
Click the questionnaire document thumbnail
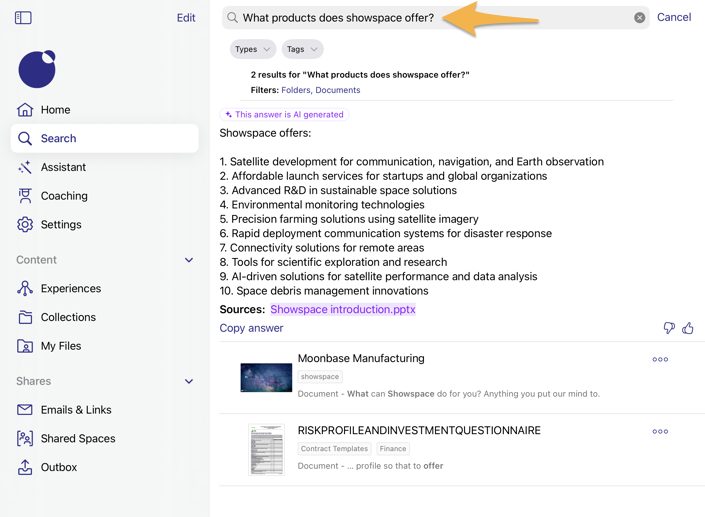tap(266, 450)
